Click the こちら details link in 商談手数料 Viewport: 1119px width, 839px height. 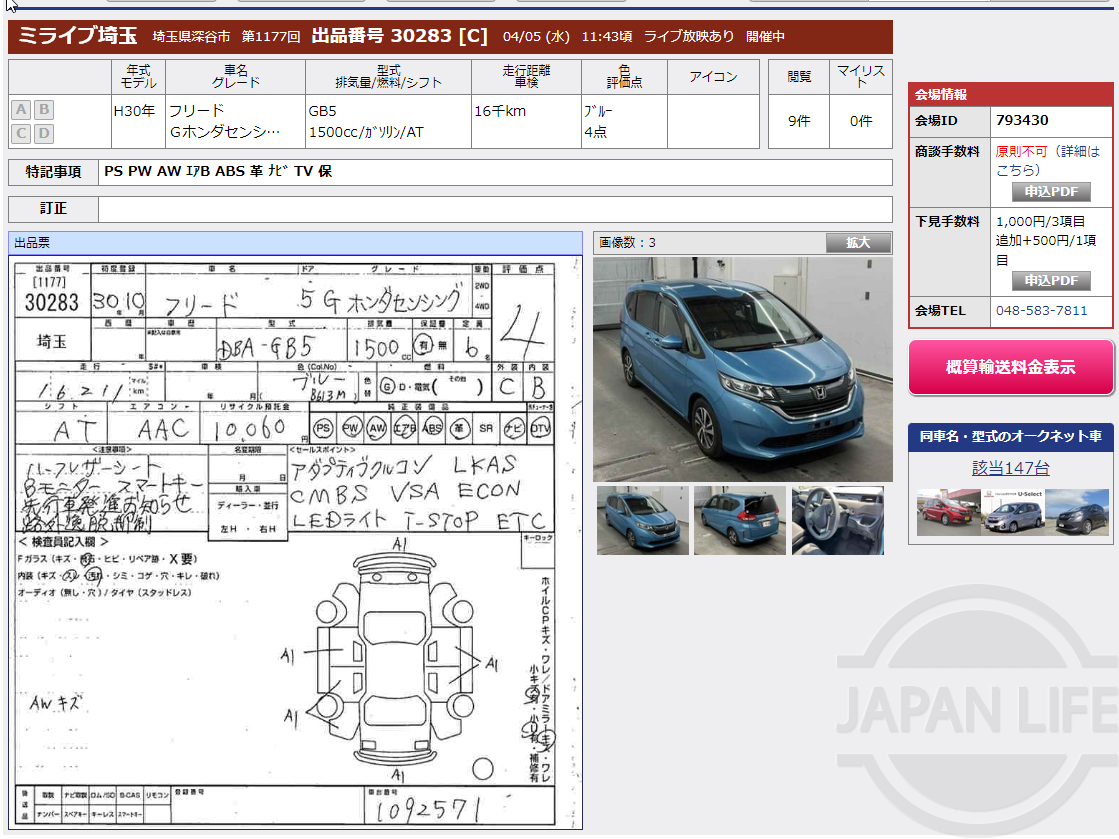click(1017, 170)
